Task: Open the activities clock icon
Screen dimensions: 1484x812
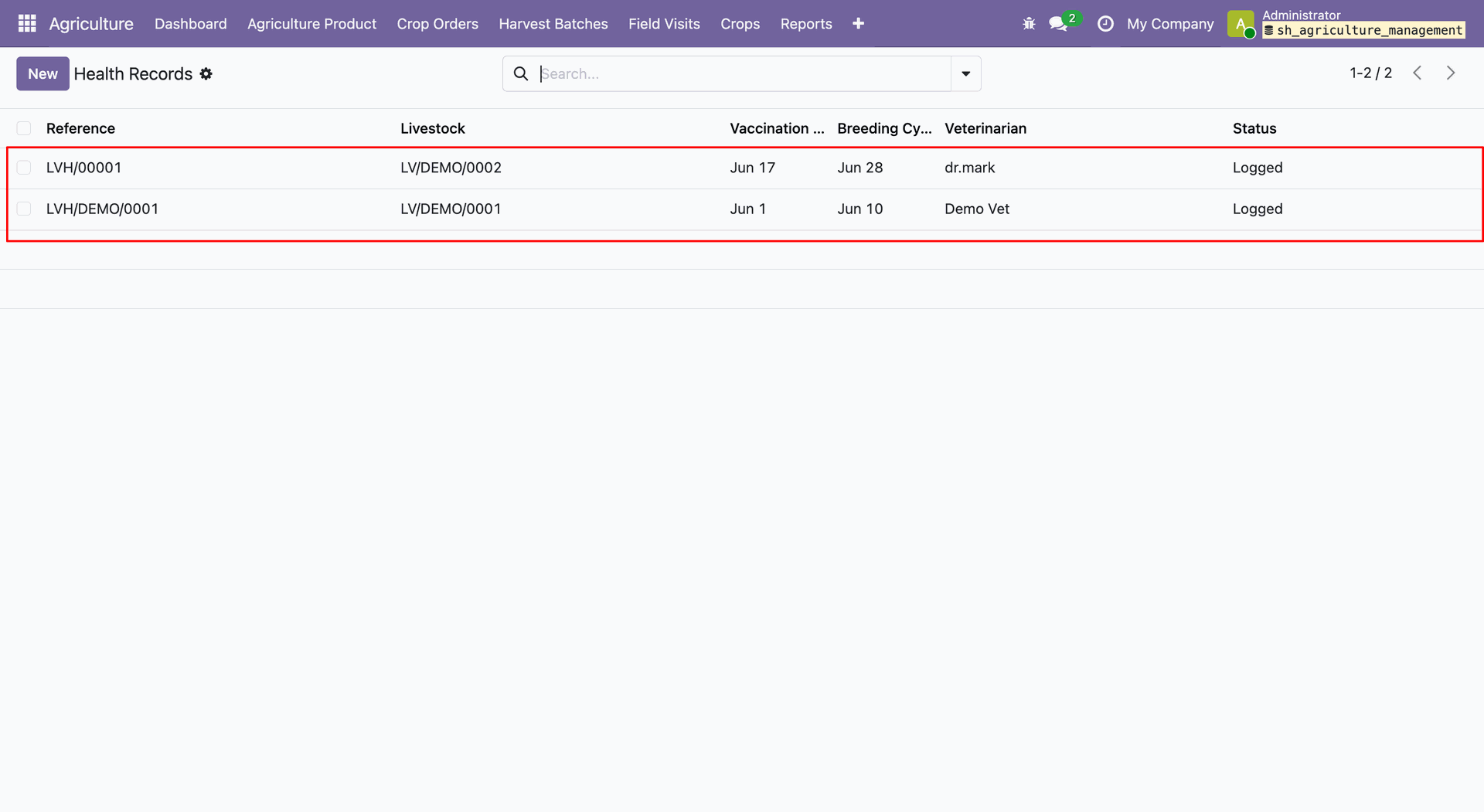Action: tap(1105, 24)
